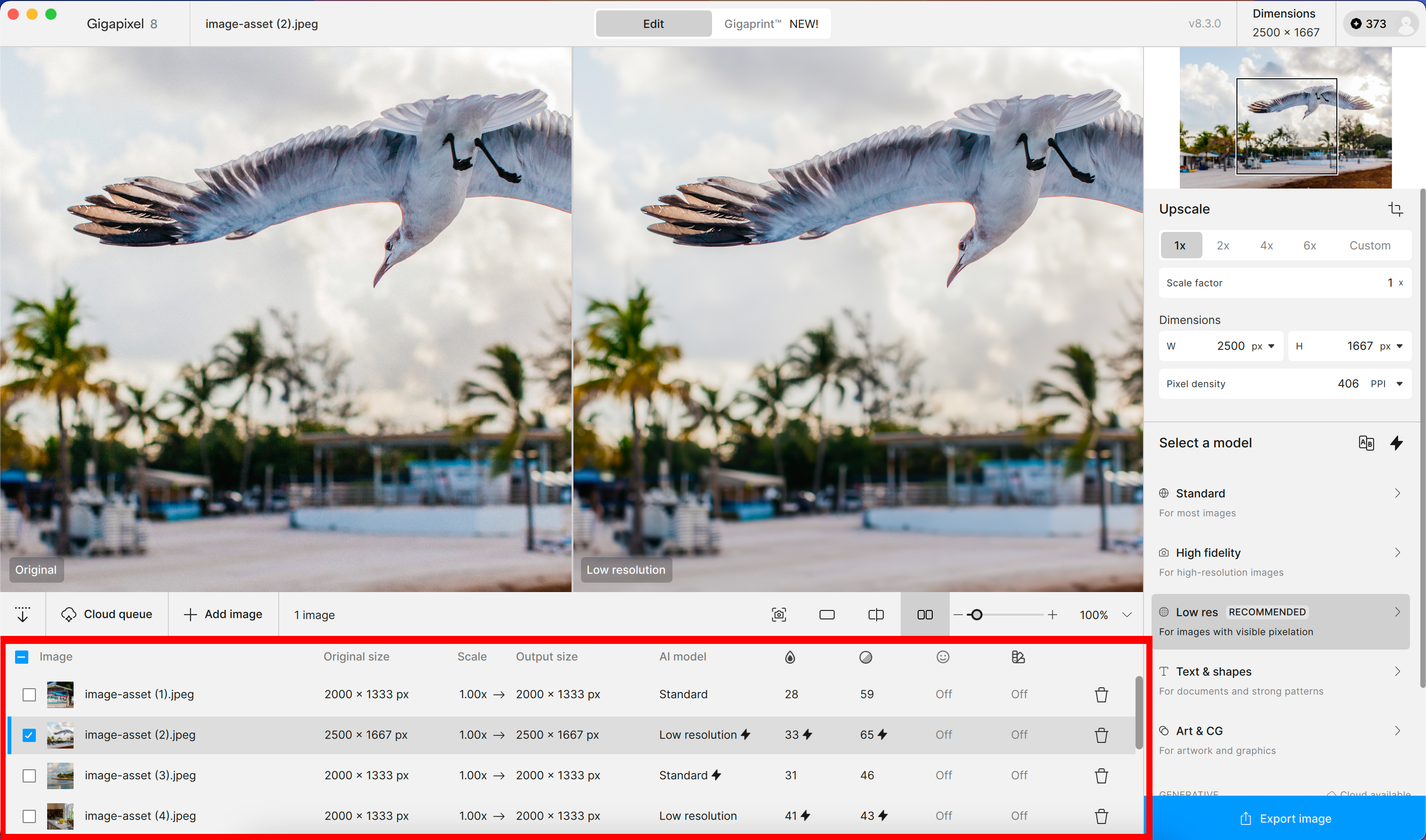Check the image-asset (1).jpeg checkbox

pyautogui.click(x=29, y=694)
